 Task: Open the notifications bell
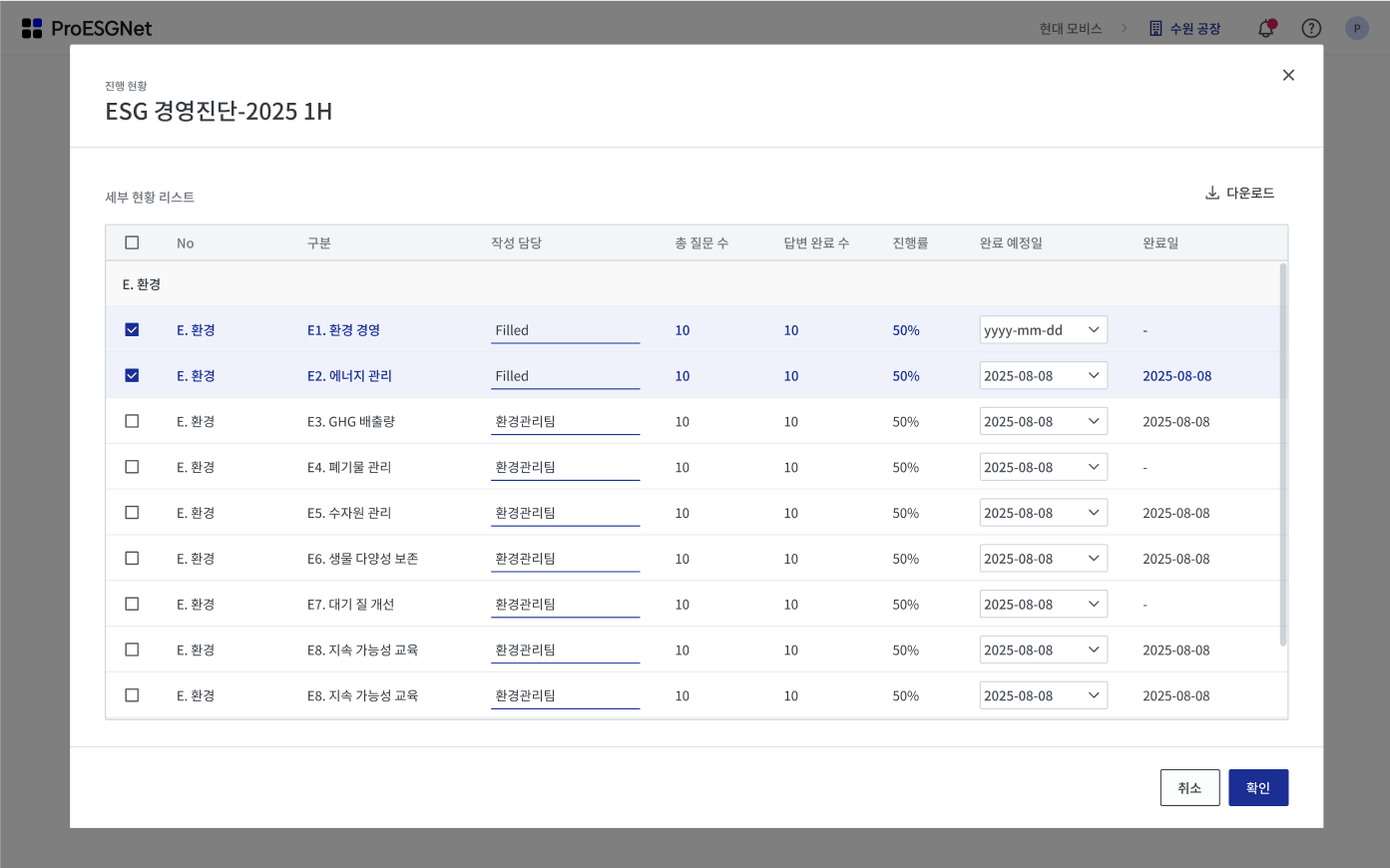click(1265, 28)
